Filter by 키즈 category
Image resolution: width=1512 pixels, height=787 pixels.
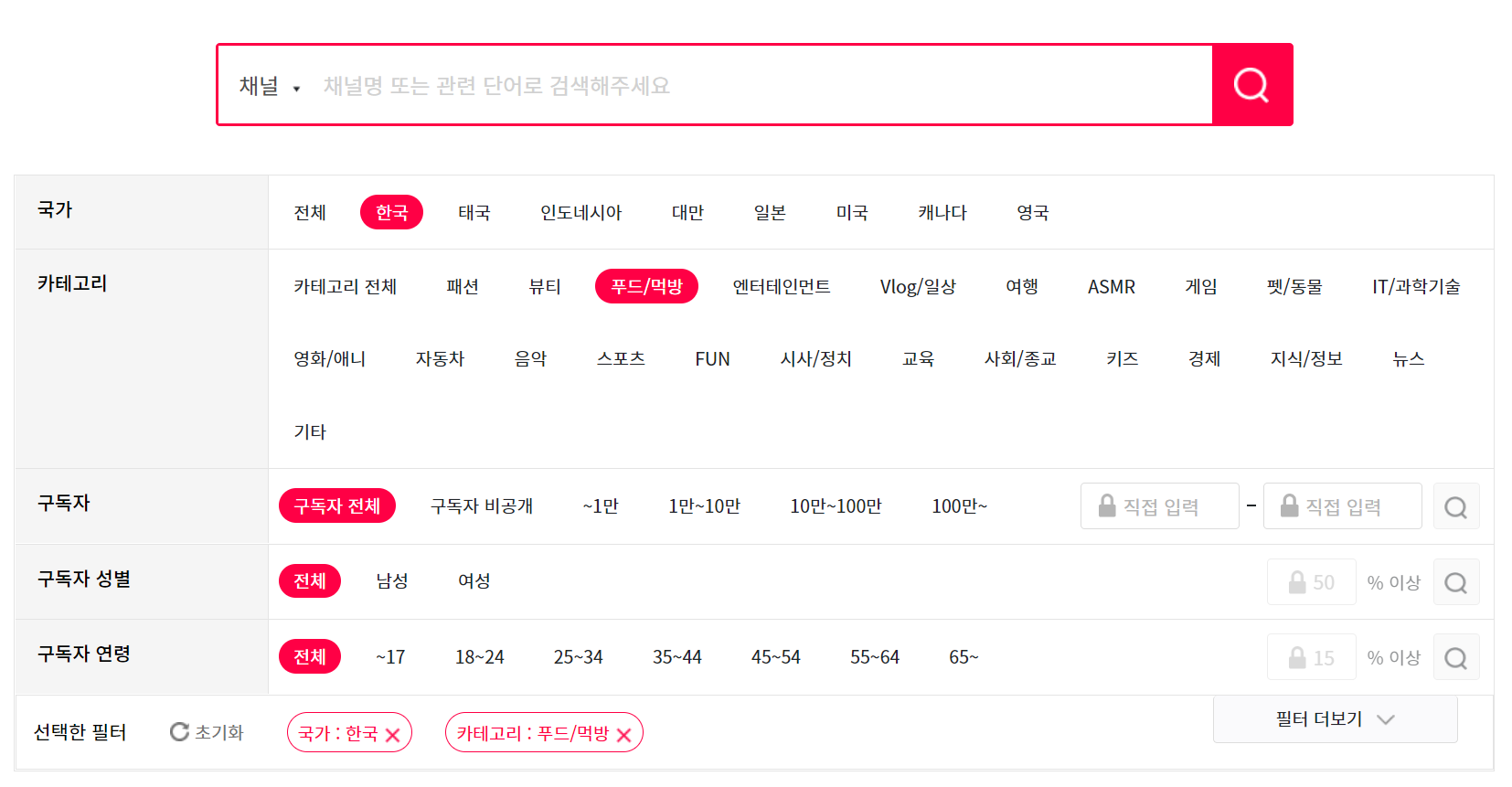(1123, 358)
